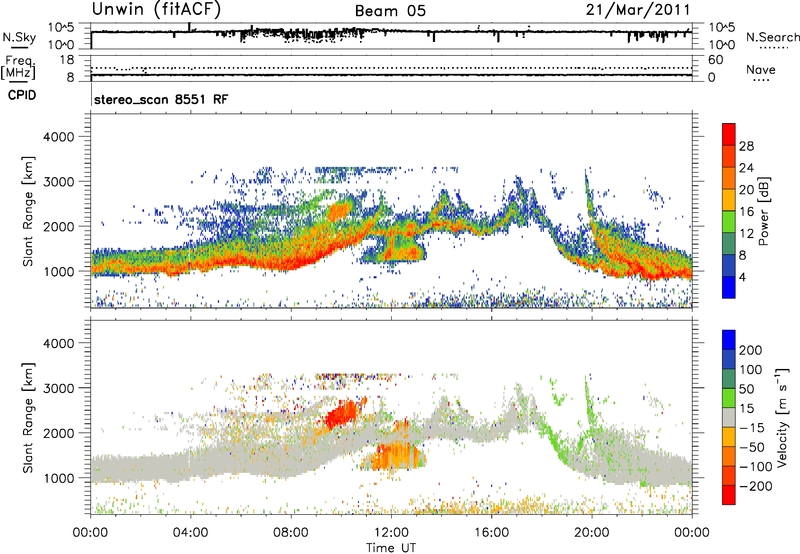The width and height of the screenshot is (800, 554).
Task: Click the '3000' tick of velocity panel
Action: (x=58, y=388)
